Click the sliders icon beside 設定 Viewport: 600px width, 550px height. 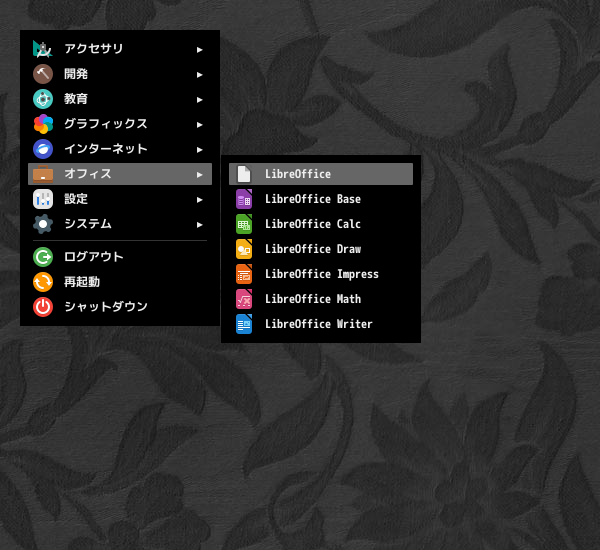click(43, 199)
